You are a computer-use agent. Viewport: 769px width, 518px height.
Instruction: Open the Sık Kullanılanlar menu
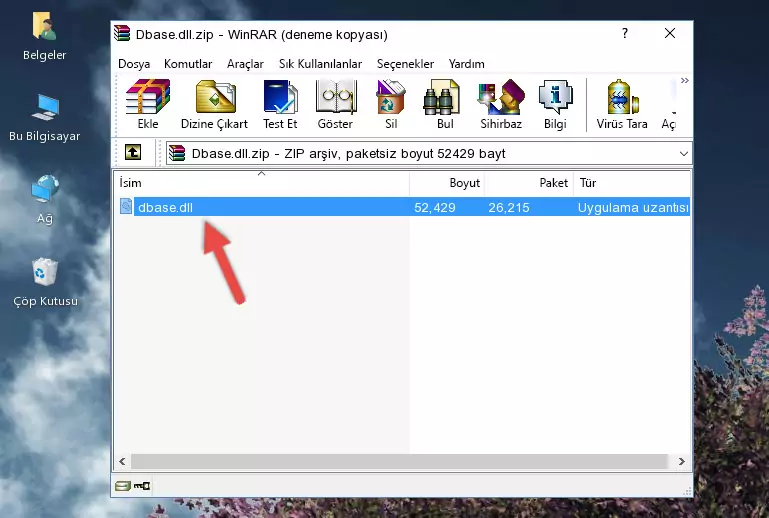[320, 64]
